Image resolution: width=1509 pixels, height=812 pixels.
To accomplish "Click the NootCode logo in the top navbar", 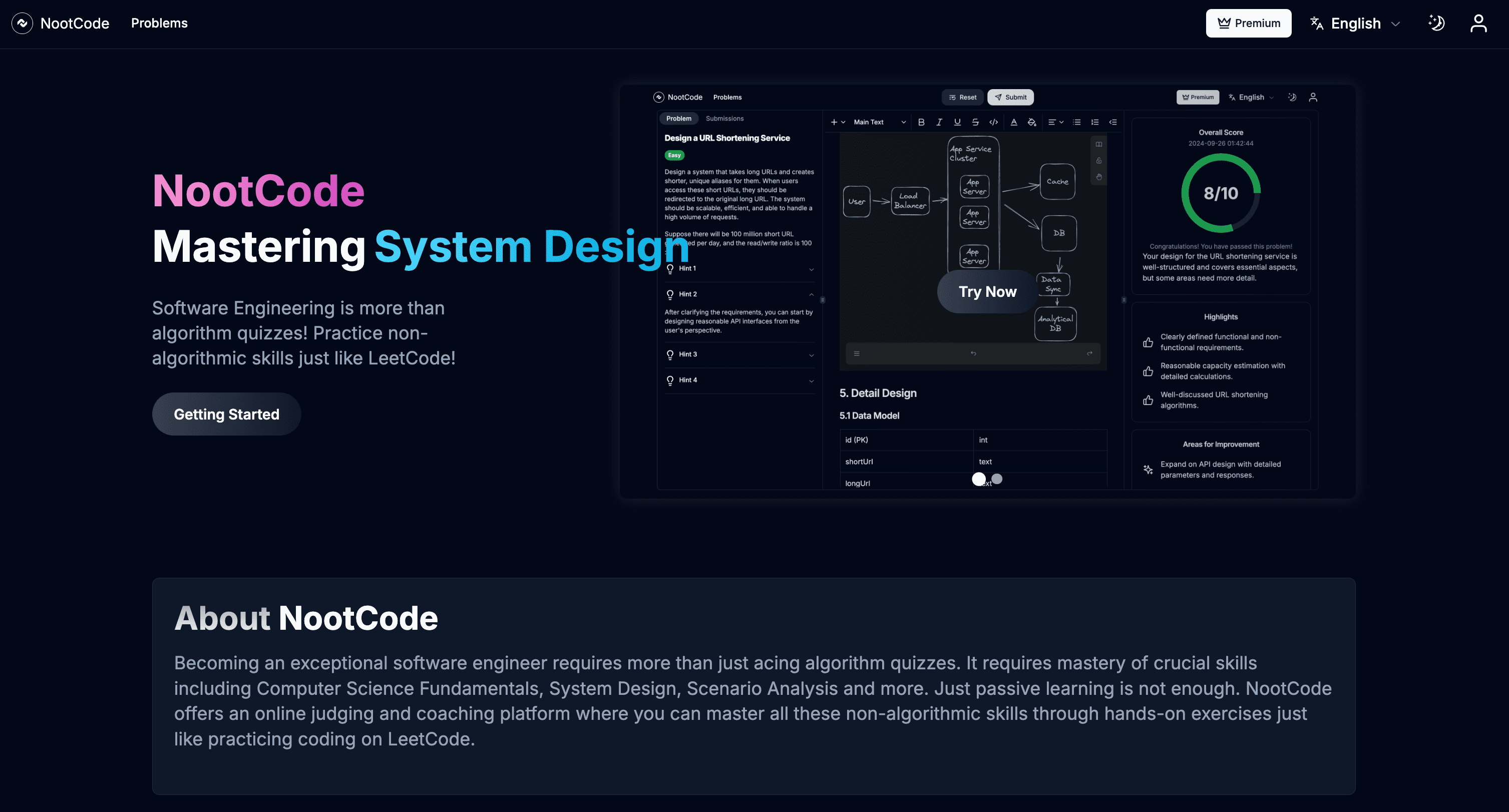I will click(61, 24).
